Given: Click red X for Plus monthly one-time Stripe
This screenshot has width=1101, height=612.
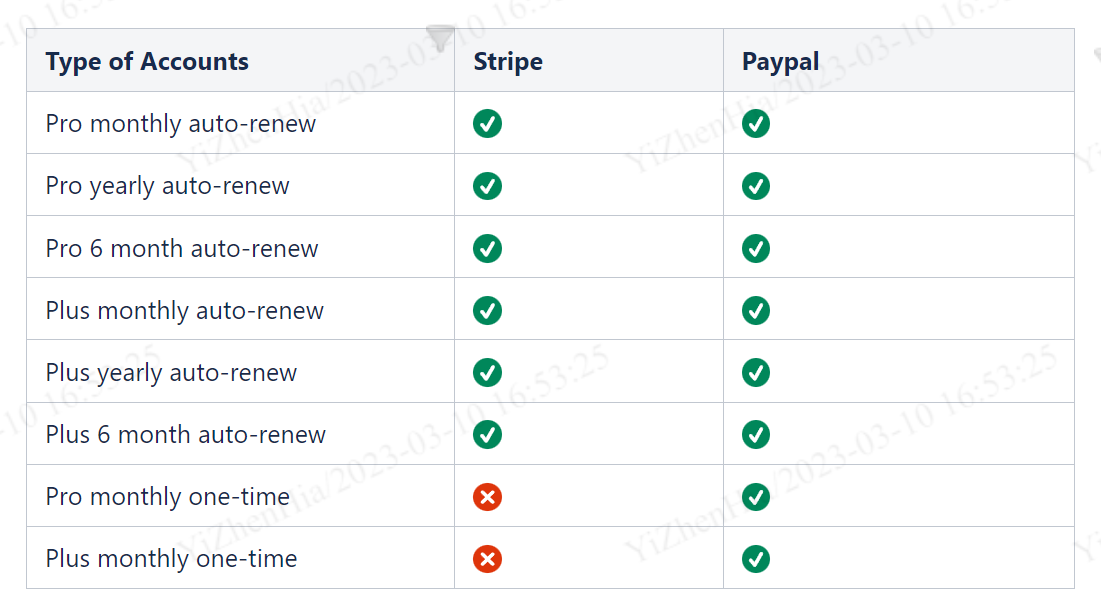Looking at the screenshot, I should click(487, 559).
